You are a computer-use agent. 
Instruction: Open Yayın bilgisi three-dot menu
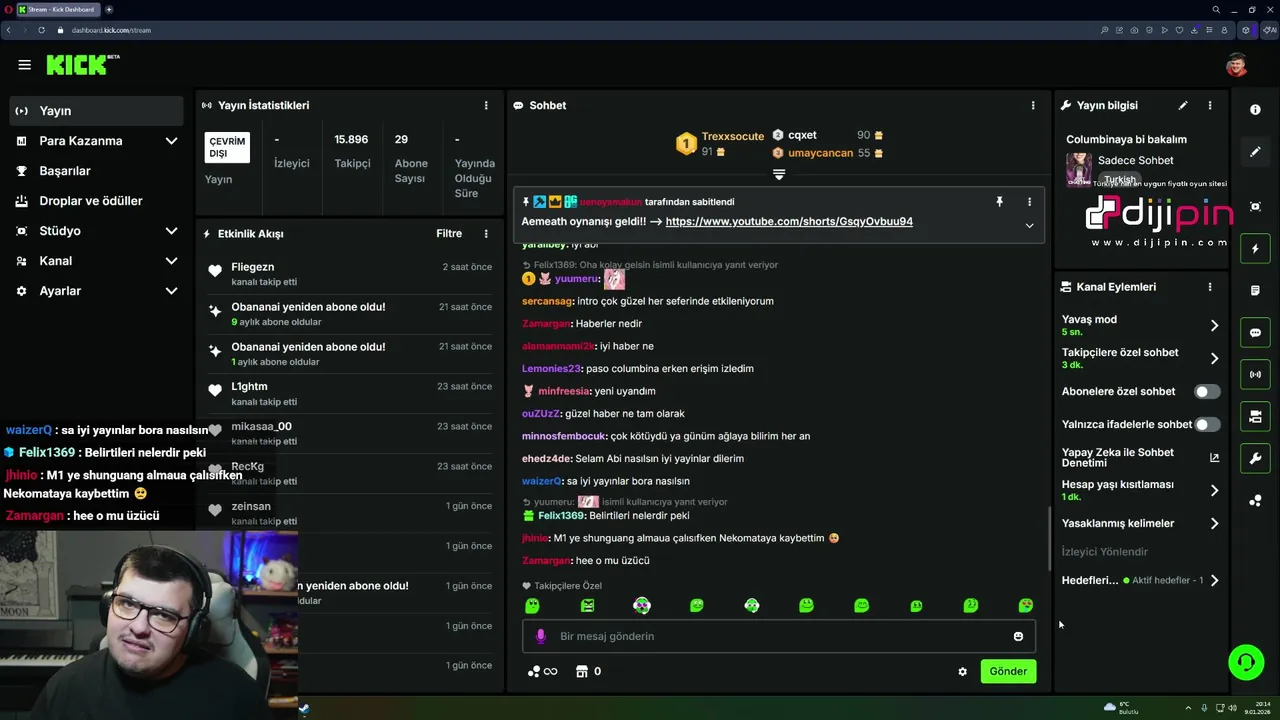(x=1210, y=105)
